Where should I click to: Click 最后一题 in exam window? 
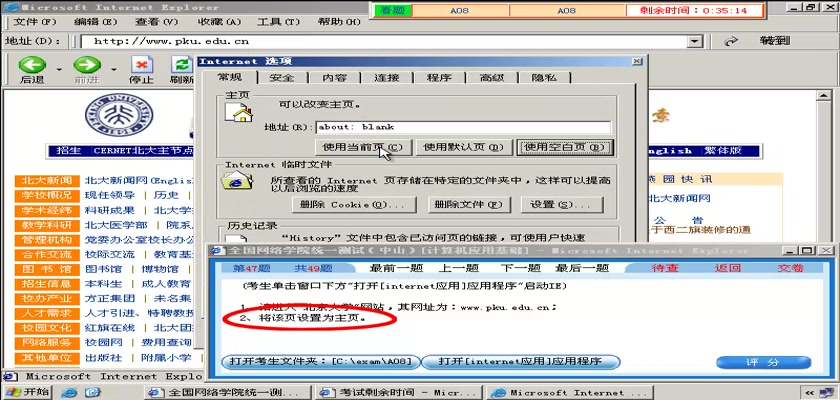pyautogui.click(x=582, y=268)
